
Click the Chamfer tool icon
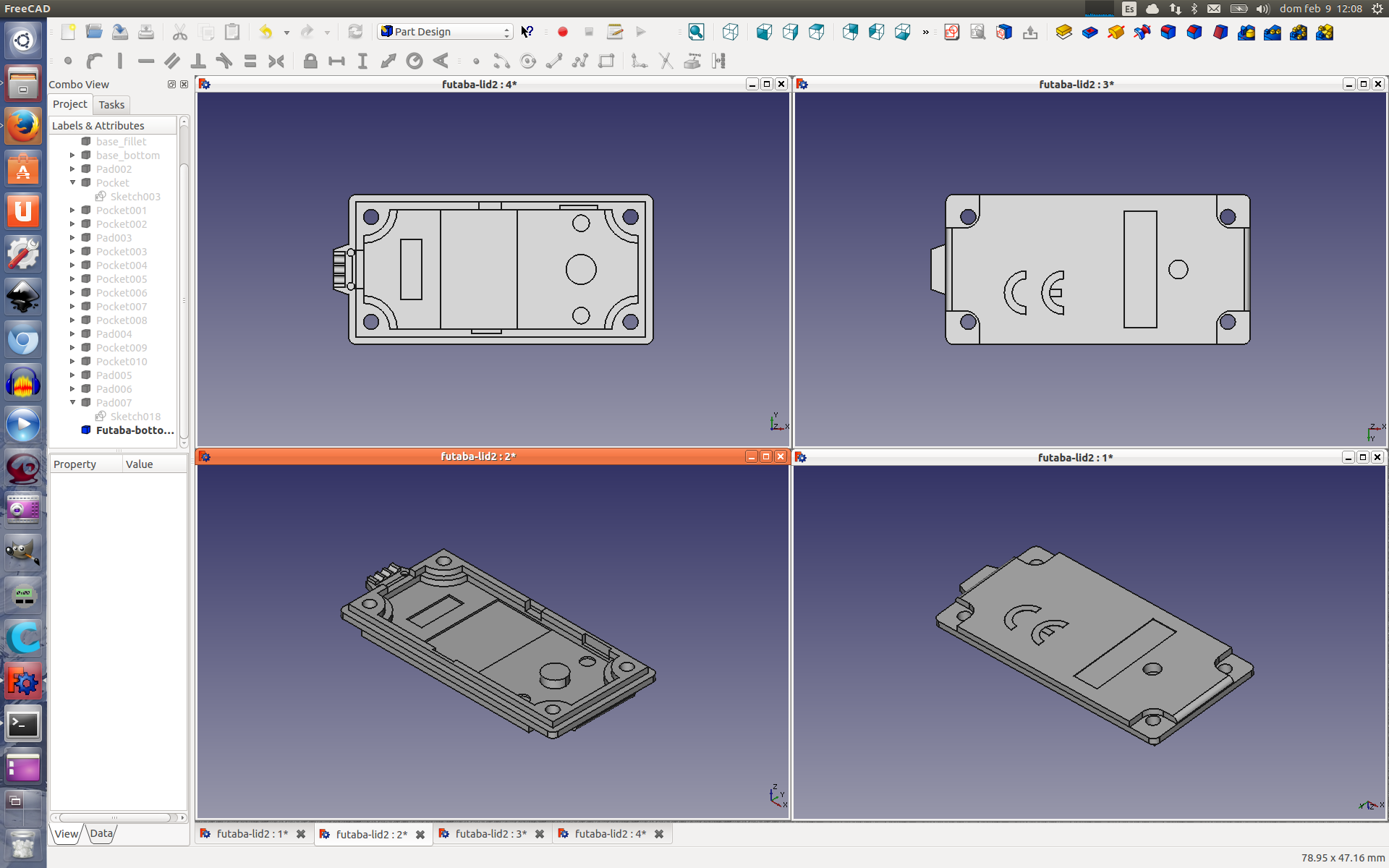[1194, 32]
